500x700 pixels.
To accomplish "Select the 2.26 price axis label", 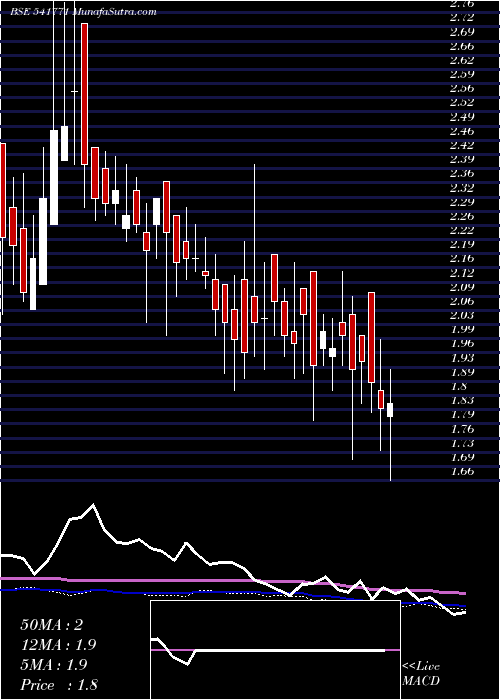I will pos(461,217).
